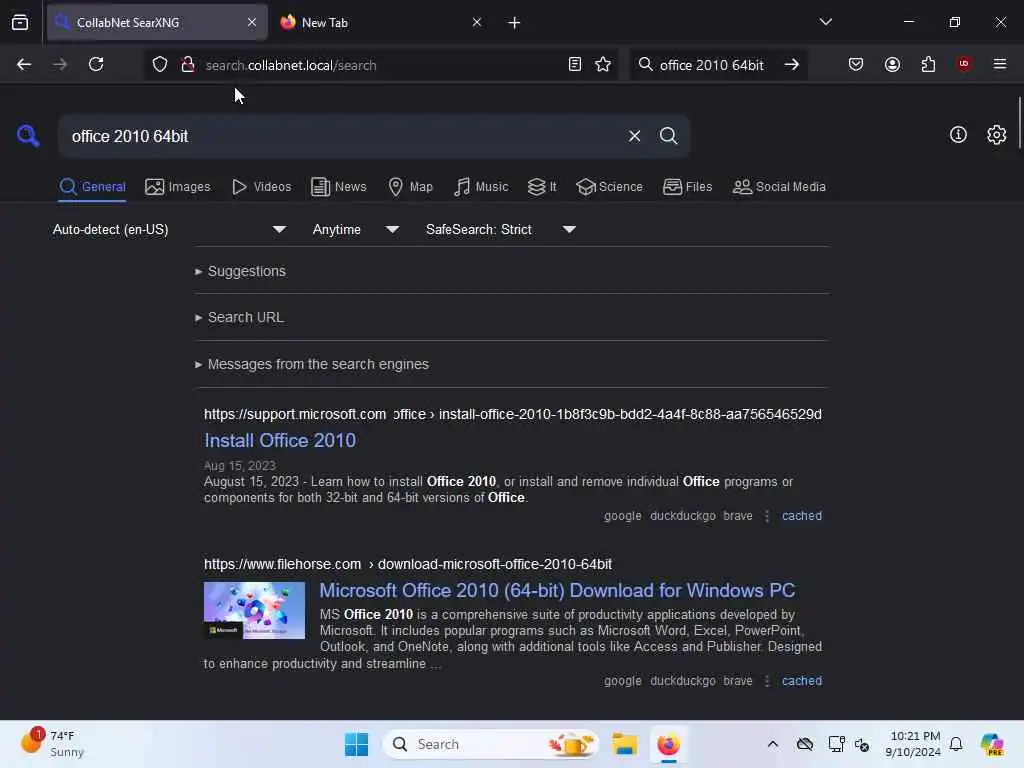Open SearXNG preferences gear icon
The height and width of the screenshot is (768, 1024).
(x=996, y=135)
